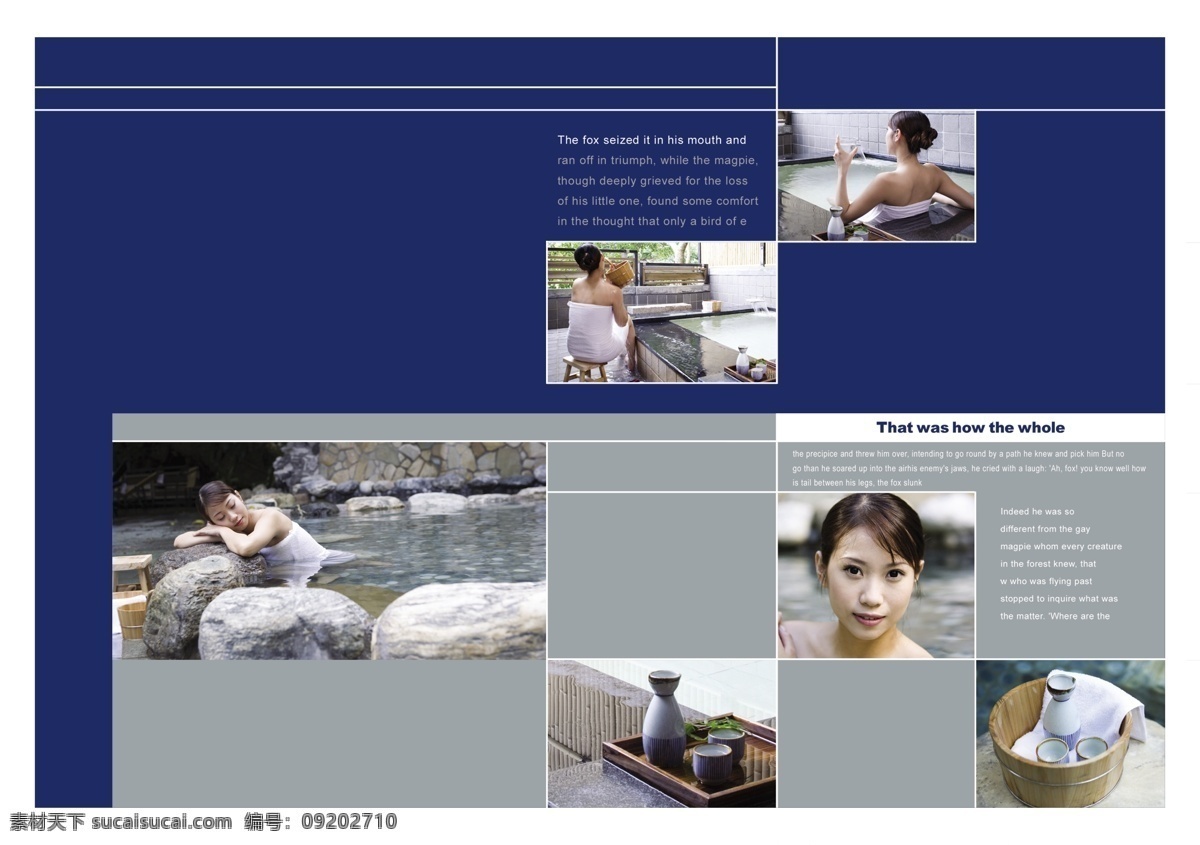Click the line "magpie whom every creature"
Viewport: 1200px width, 845px height.
[x=1061, y=546]
